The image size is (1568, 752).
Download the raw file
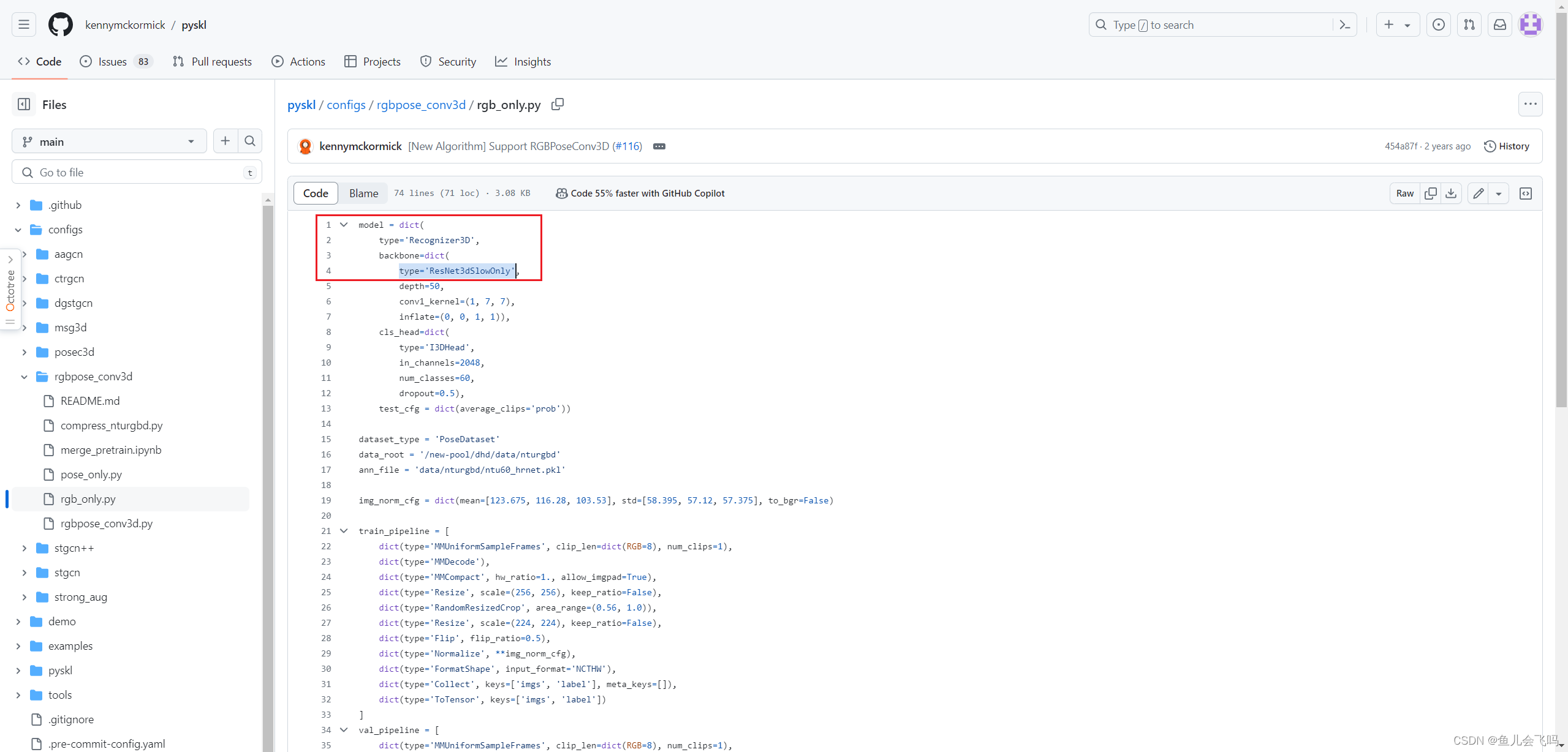[1451, 194]
